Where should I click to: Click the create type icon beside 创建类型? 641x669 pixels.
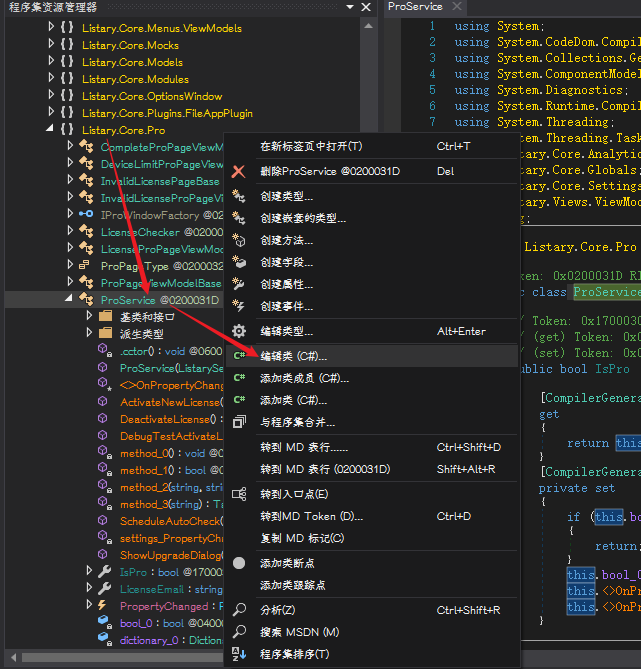click(239, 196)
